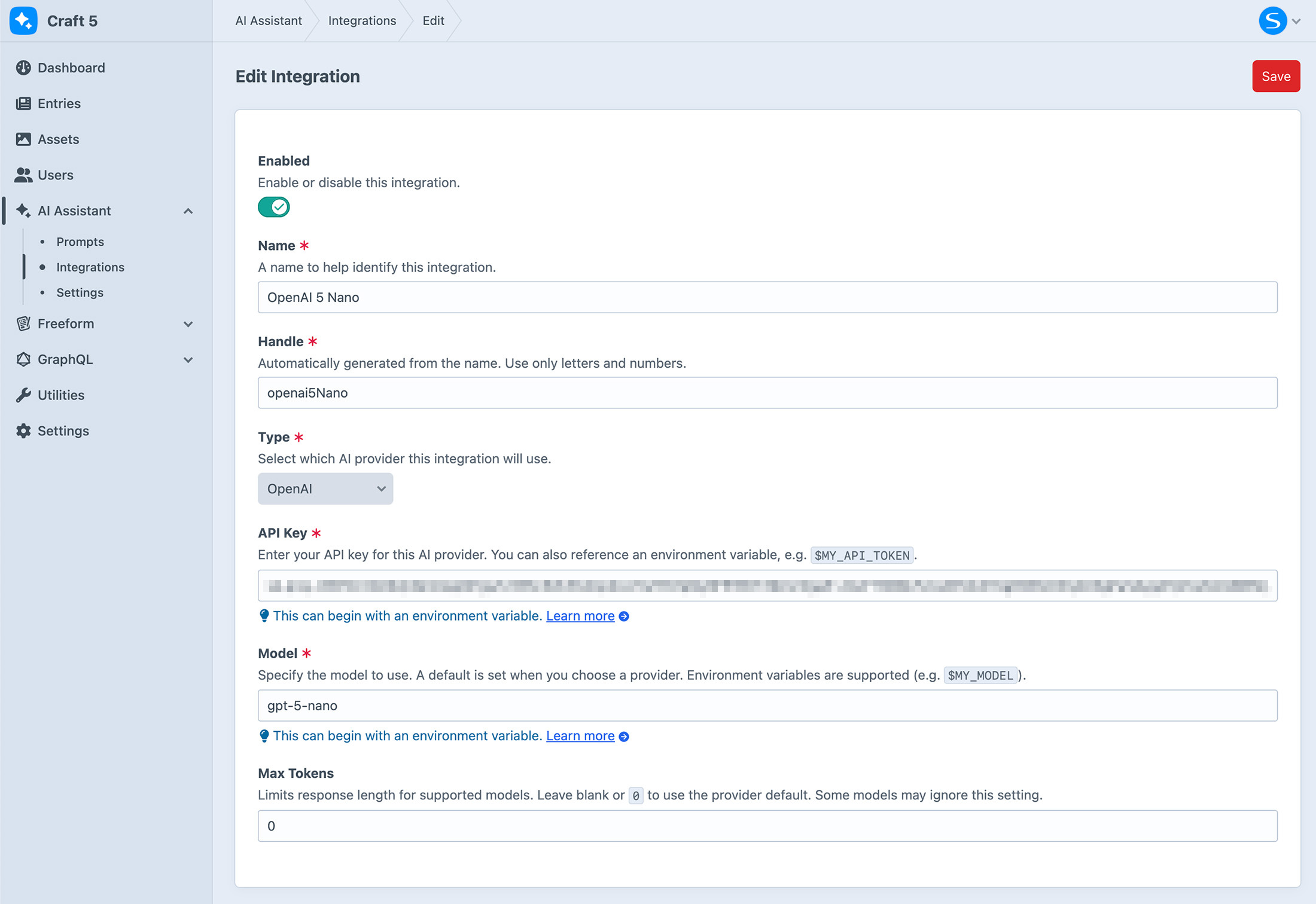
Task: Click the Assets image icon
Action: coord(23,139)
